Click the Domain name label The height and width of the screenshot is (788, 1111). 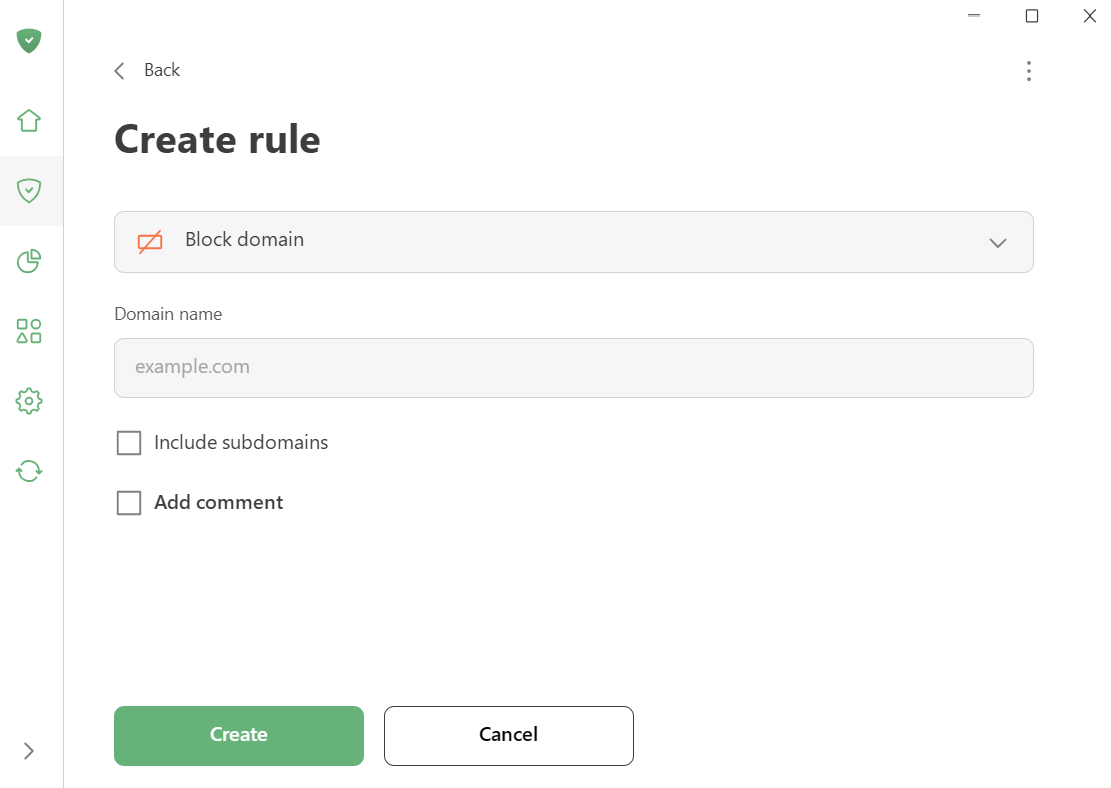168,313
